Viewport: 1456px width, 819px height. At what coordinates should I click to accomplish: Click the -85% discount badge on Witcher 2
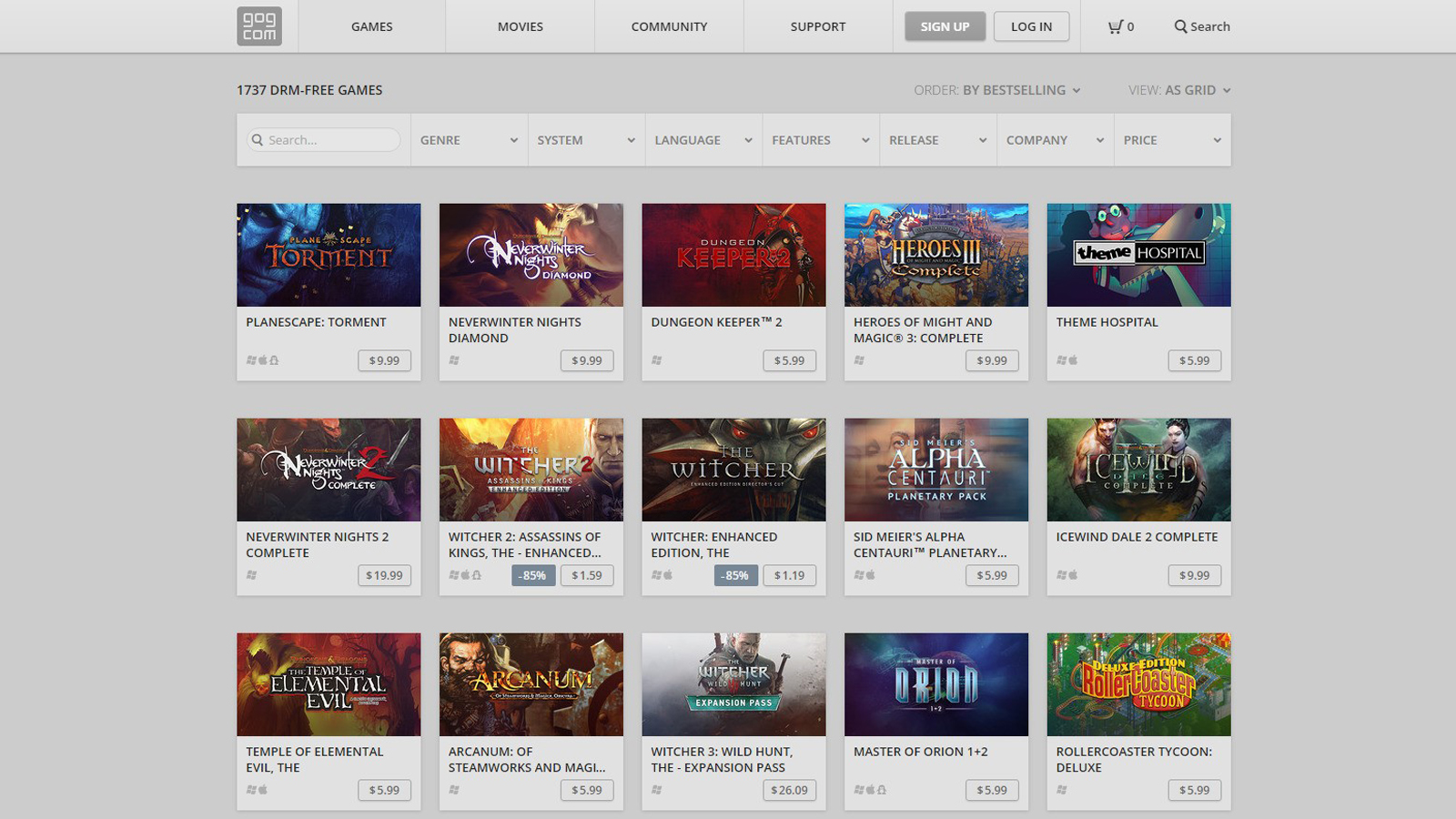coord(533,575)
